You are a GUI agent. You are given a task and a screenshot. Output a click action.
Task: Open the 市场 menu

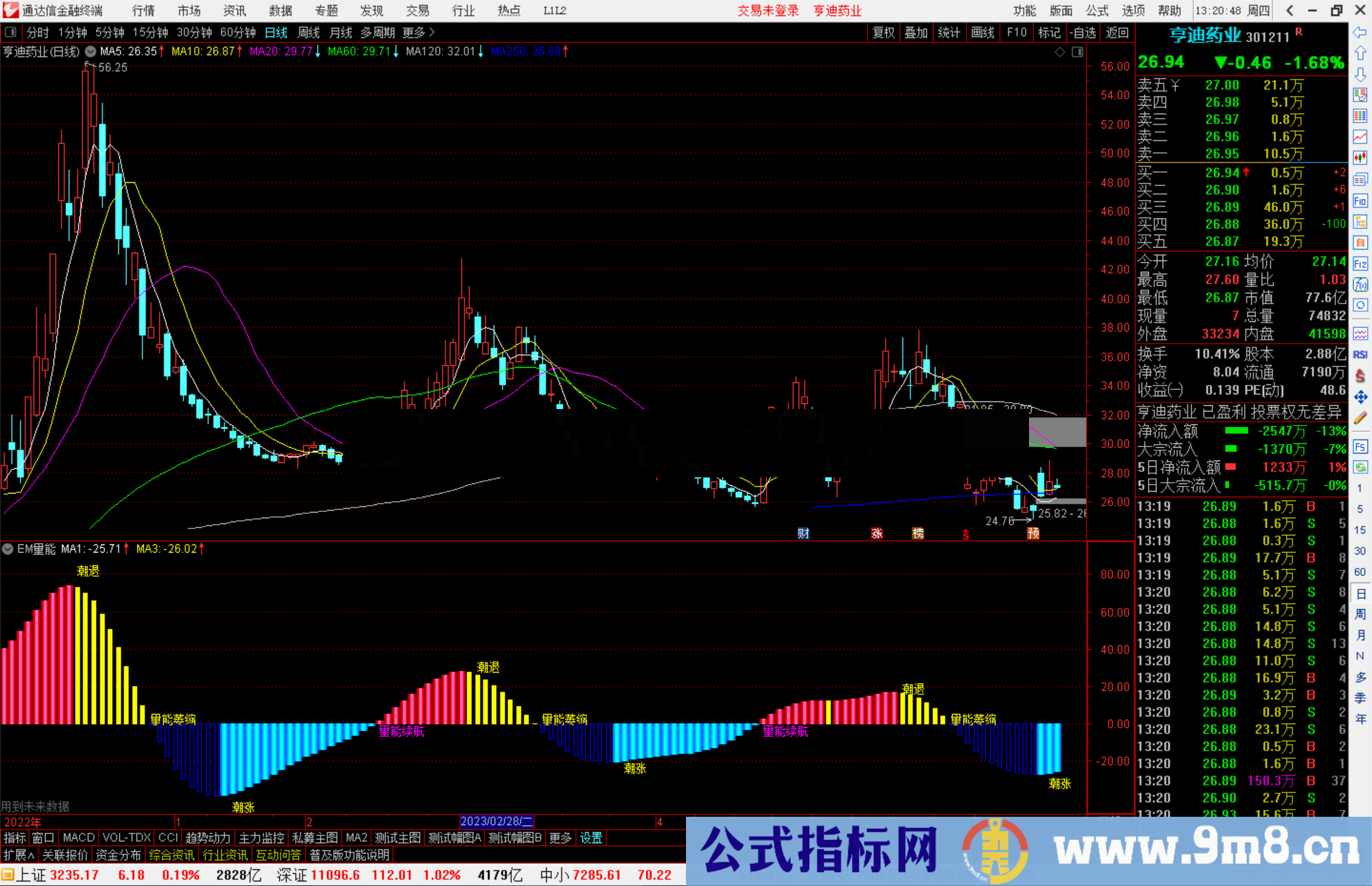[189, 11]
